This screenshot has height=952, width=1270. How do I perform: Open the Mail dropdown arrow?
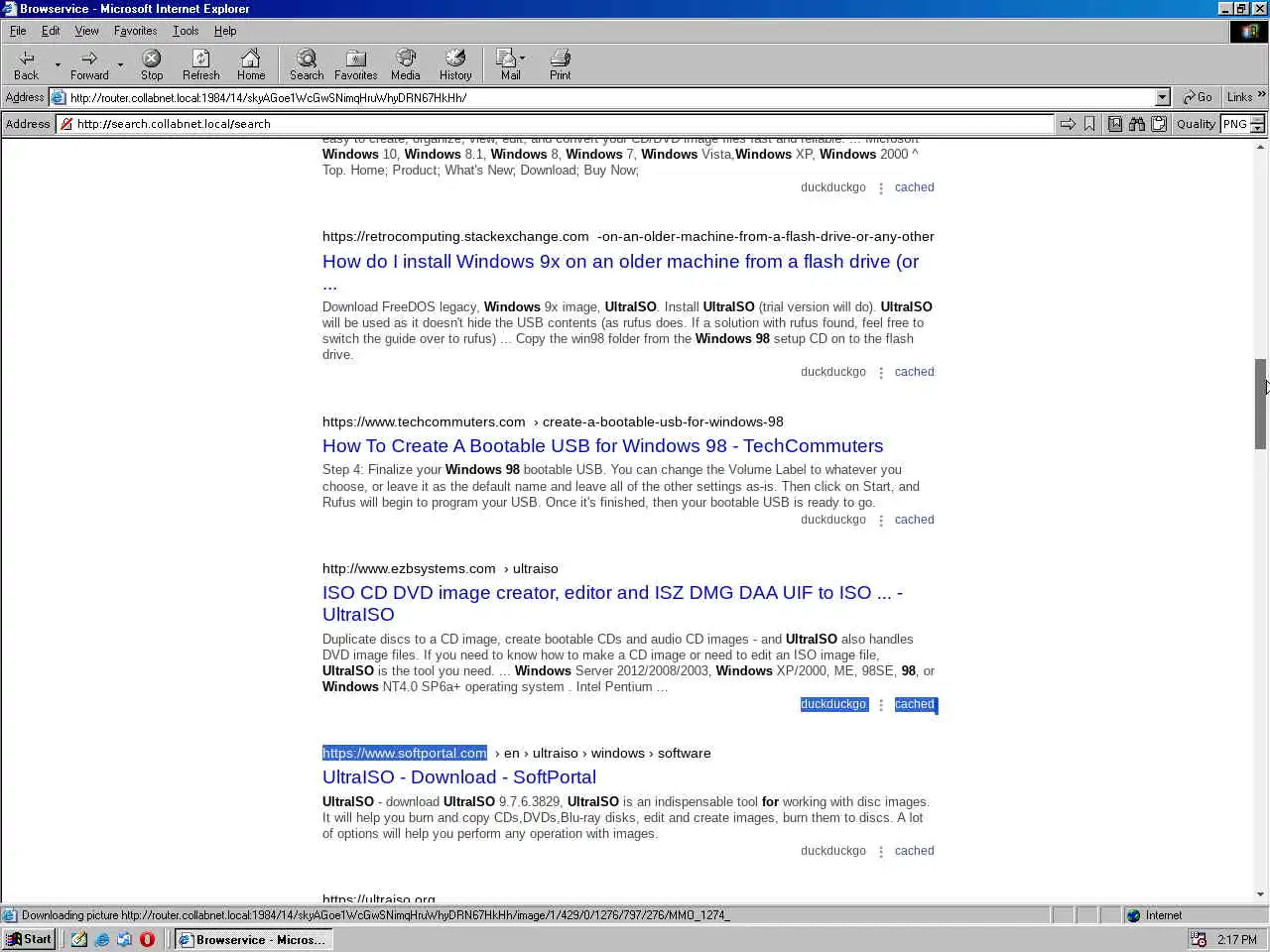[523, 58]
